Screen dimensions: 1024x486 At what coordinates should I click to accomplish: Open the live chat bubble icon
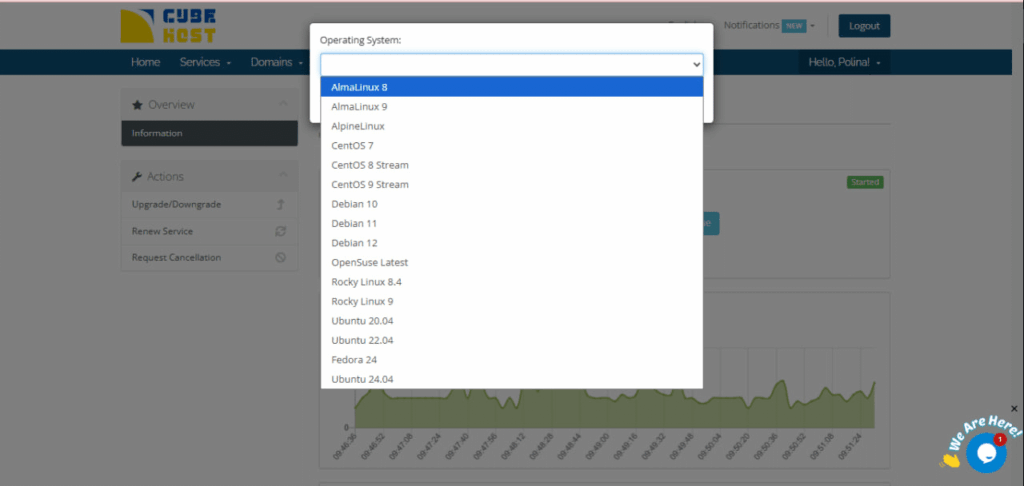pos(985,453)
